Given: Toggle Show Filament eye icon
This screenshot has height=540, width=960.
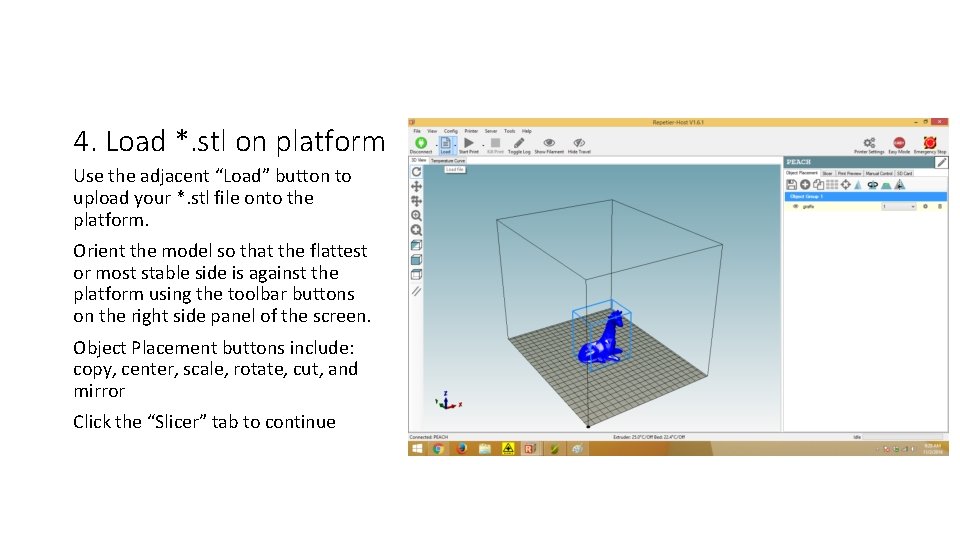Looking at the screenshot, I should pyautogui.click(x=549, y=143).
